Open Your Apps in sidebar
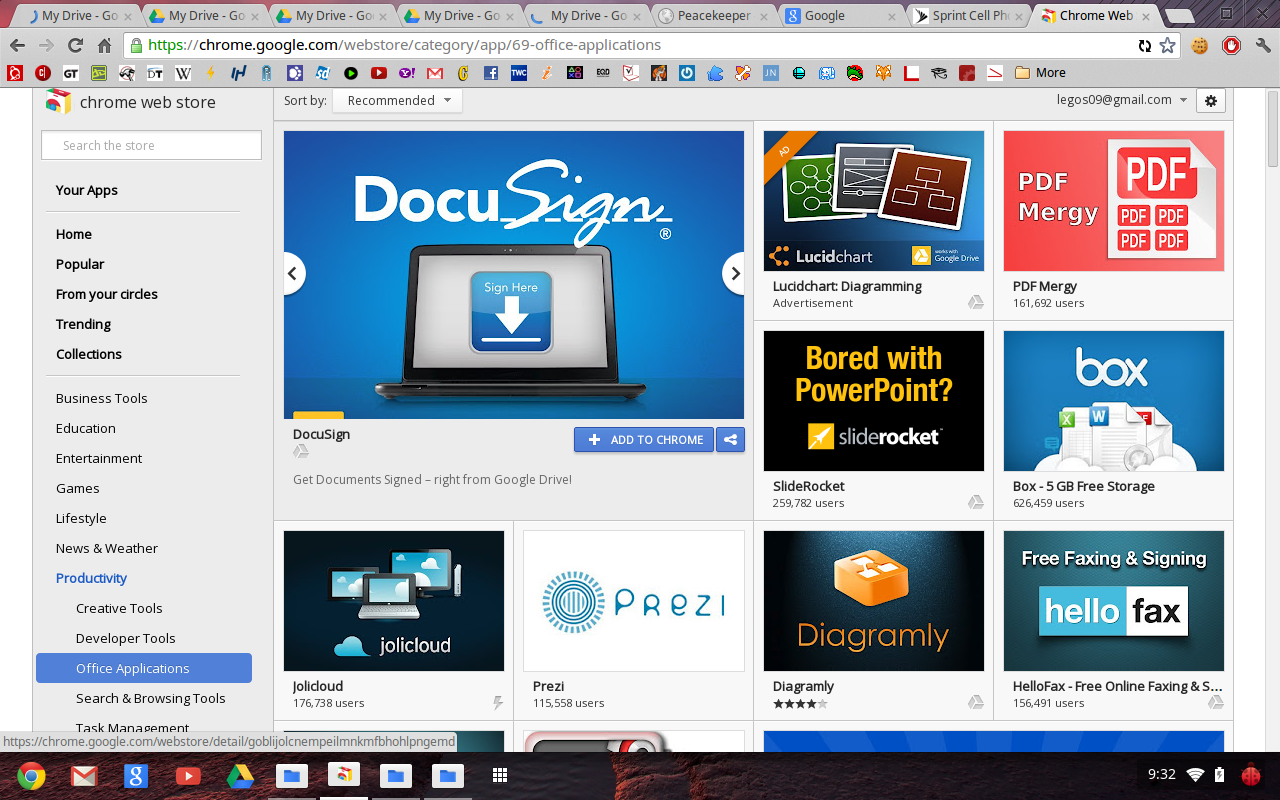 87,190
